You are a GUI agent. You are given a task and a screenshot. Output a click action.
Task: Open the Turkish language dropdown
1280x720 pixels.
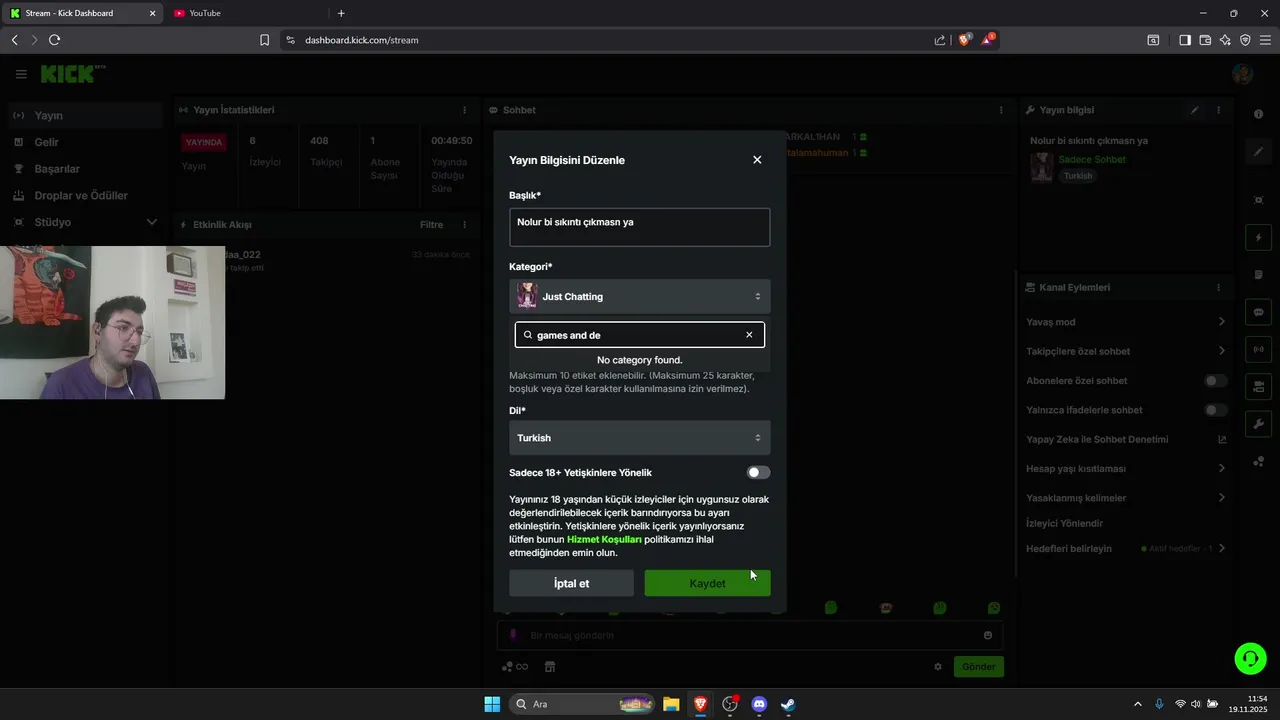point(639,438)
